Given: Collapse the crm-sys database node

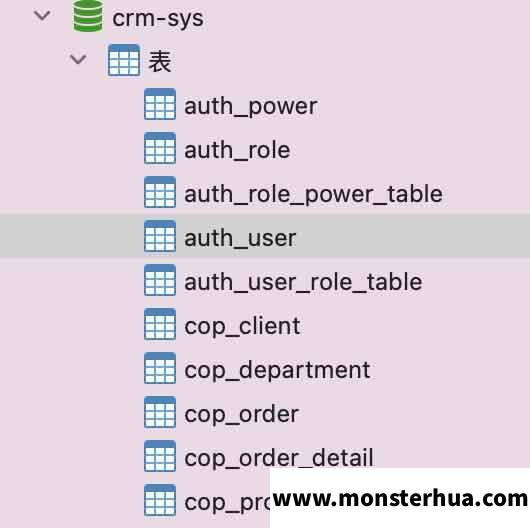Looking at the screenshot, I should [42, 15].
